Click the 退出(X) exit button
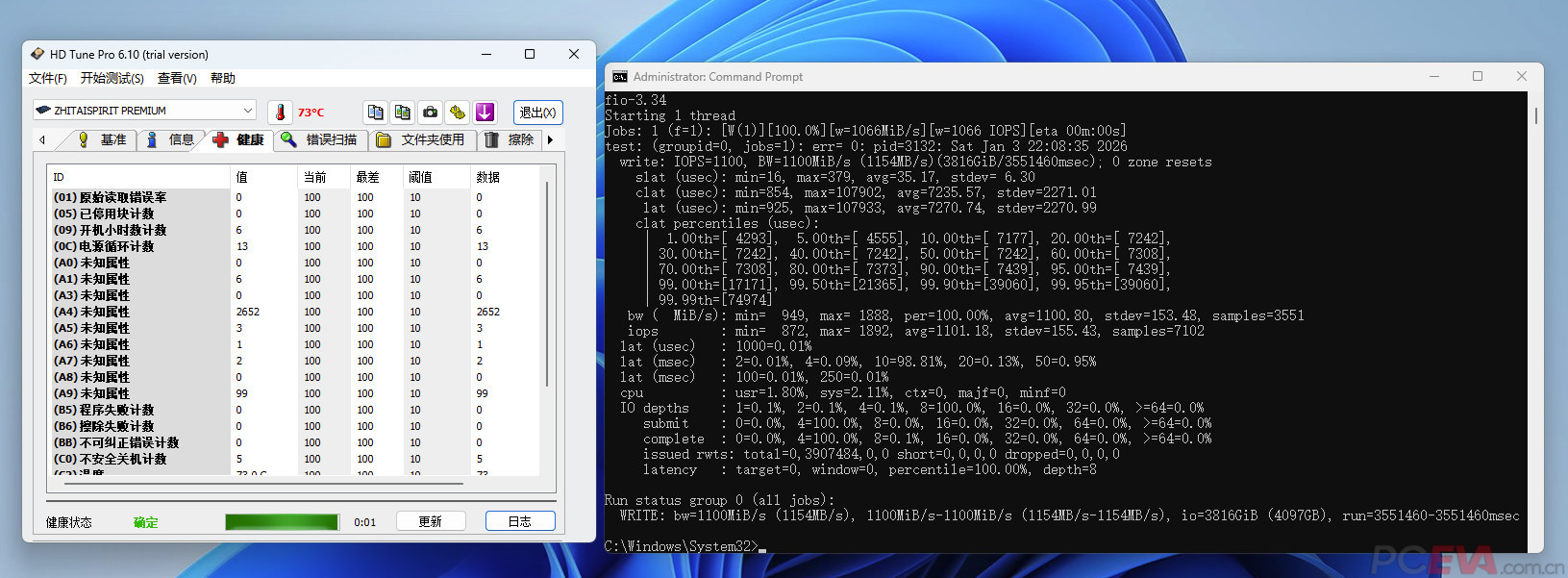1568x578 pixels. [537, 113]
